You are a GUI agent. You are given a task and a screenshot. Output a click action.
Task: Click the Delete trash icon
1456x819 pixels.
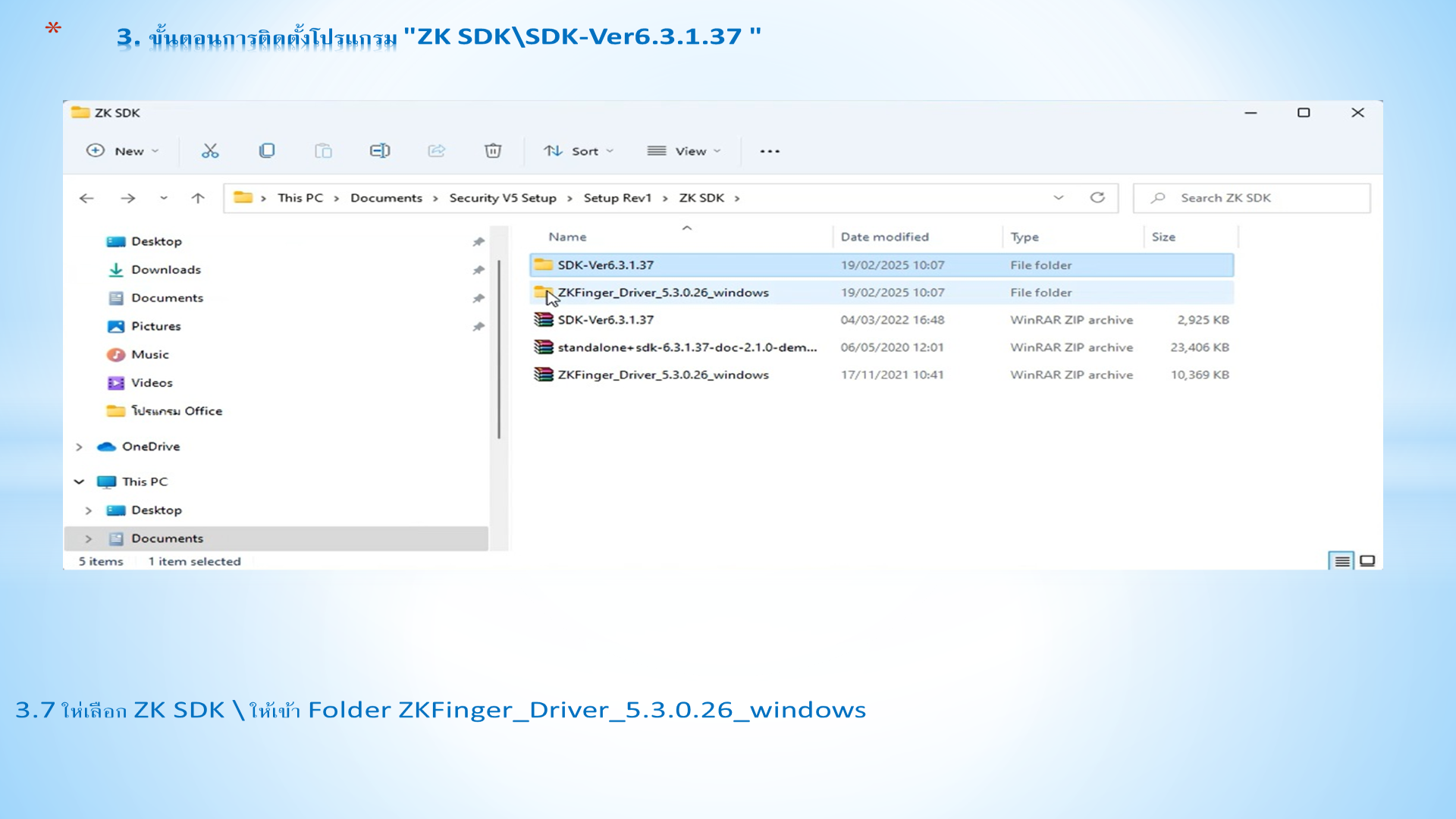[493, 151]
